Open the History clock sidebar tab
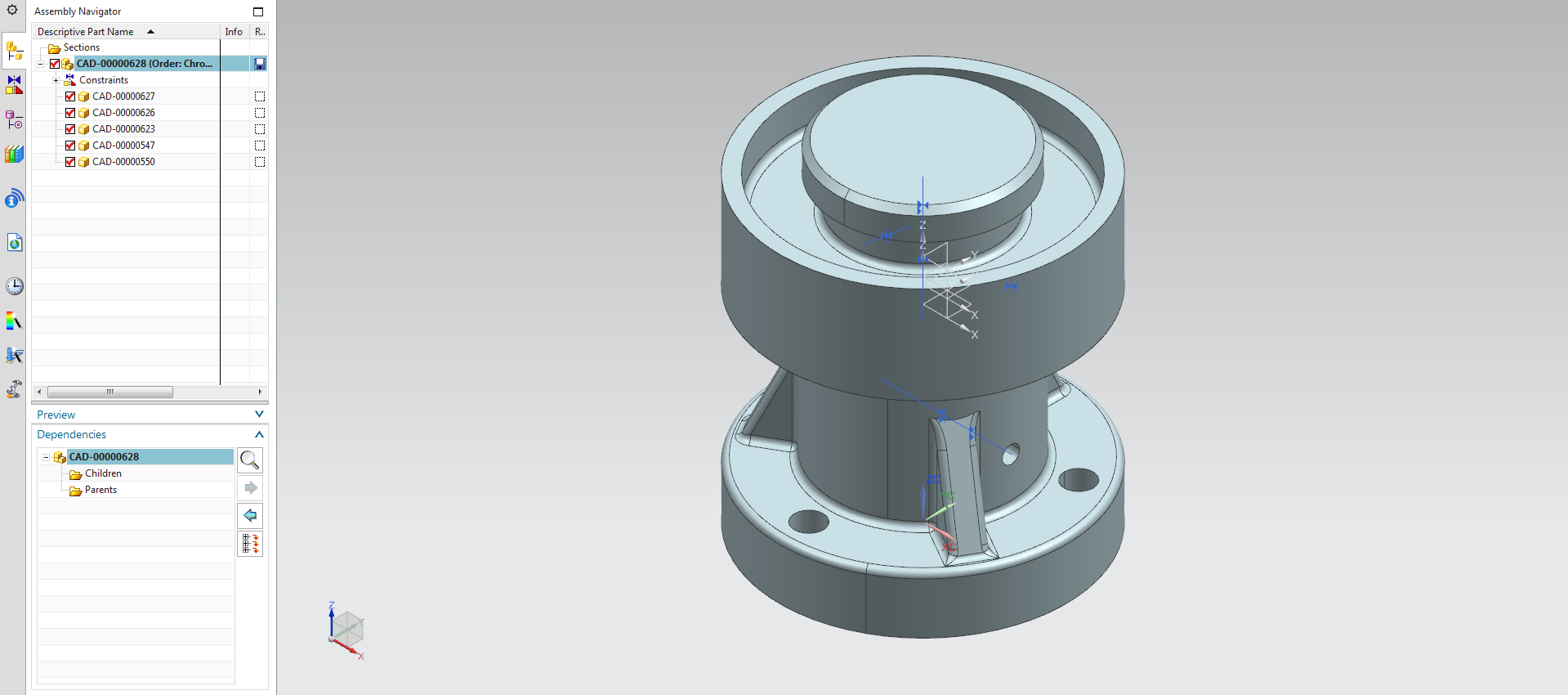The image size is (1568, 695). click(14, 286)
